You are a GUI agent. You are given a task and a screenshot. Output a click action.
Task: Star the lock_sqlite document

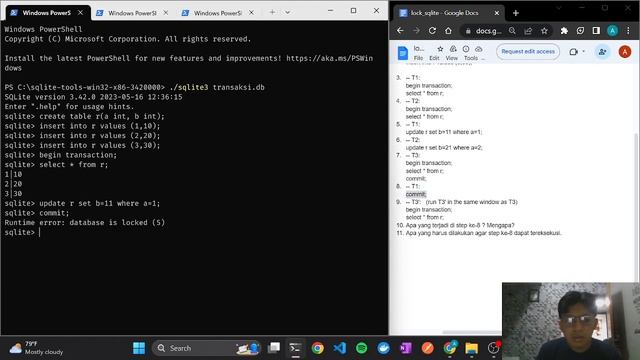440,49
